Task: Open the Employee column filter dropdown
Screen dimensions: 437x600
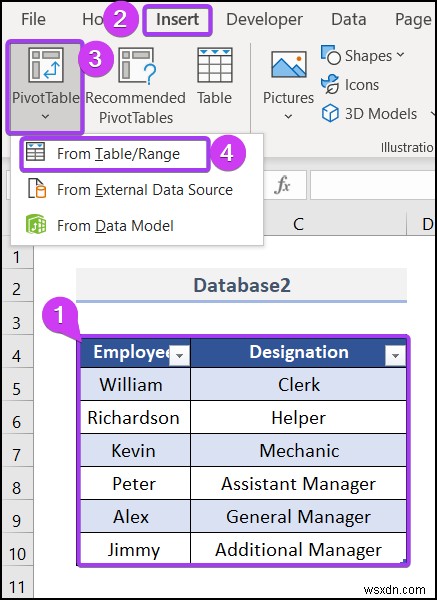Action: pos(179,356)
